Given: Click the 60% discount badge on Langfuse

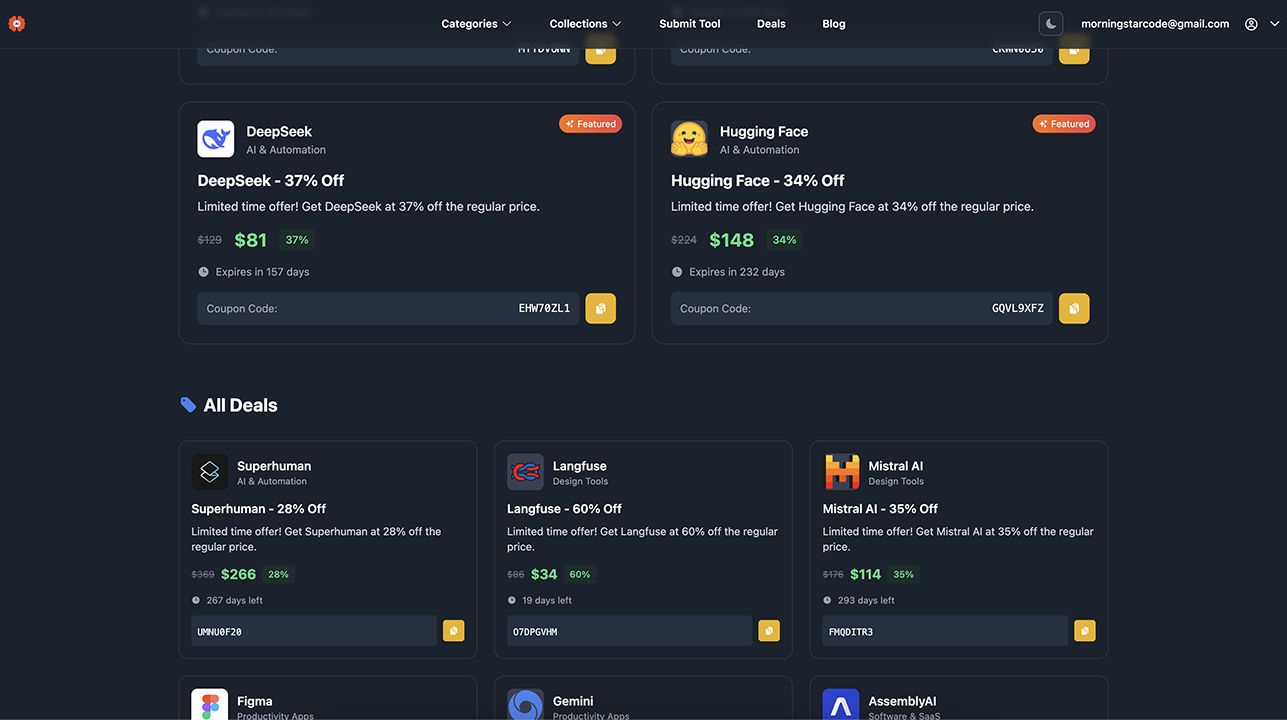Looking at the screenshot, I should tap(580, 574).
